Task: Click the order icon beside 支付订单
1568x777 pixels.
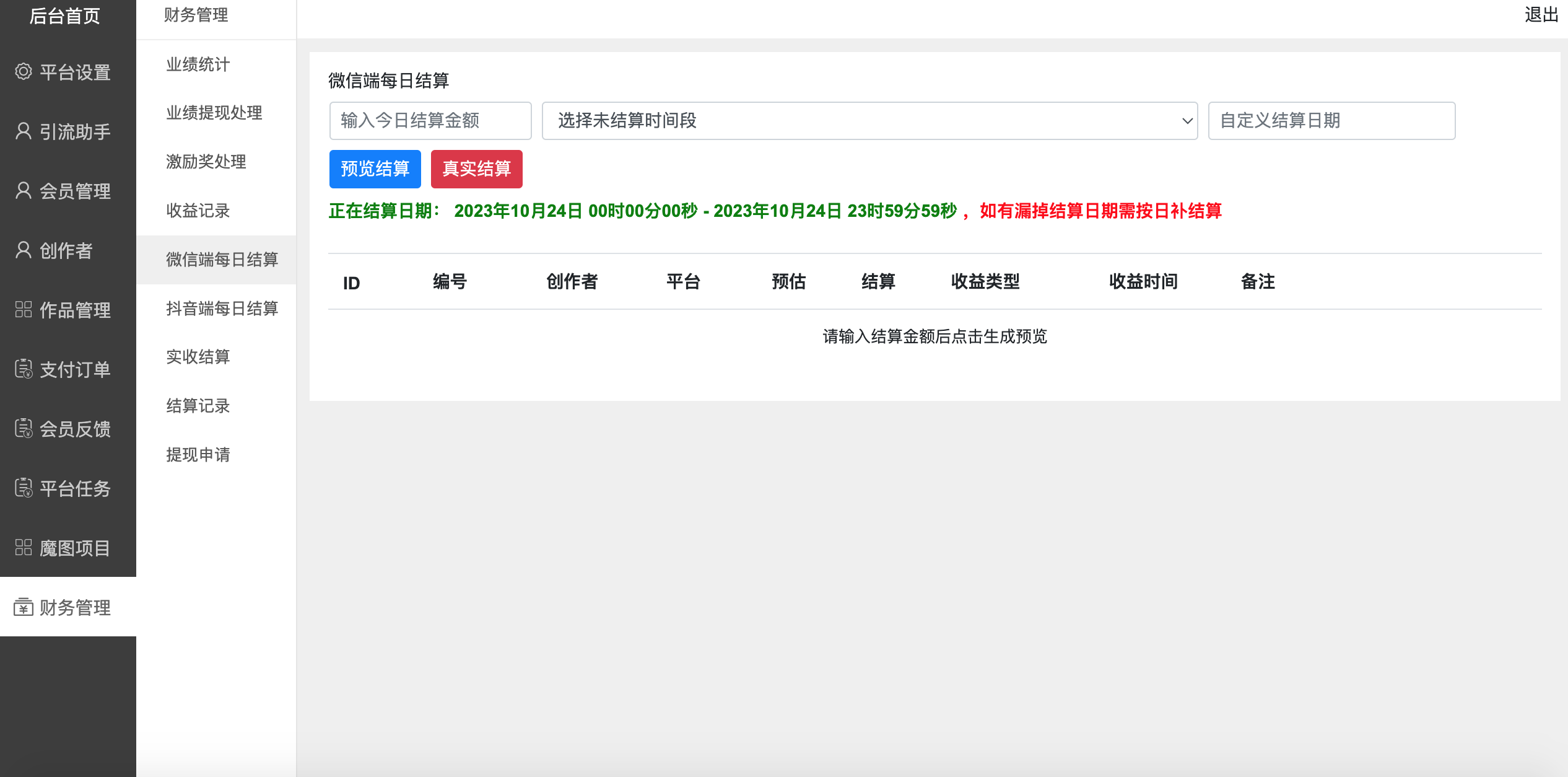Action: 24,369
